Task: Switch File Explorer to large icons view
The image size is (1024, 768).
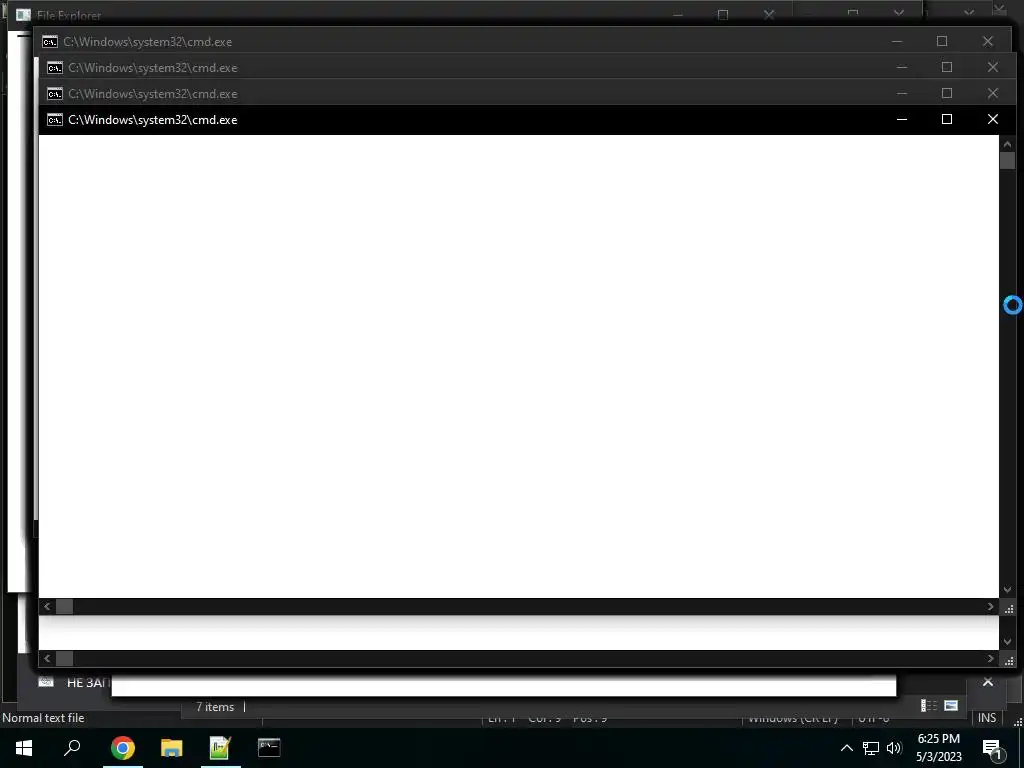Action: [x=951, y=705]
